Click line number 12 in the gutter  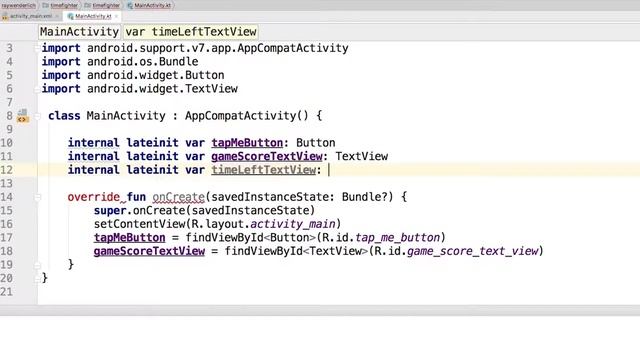[7, 170]
